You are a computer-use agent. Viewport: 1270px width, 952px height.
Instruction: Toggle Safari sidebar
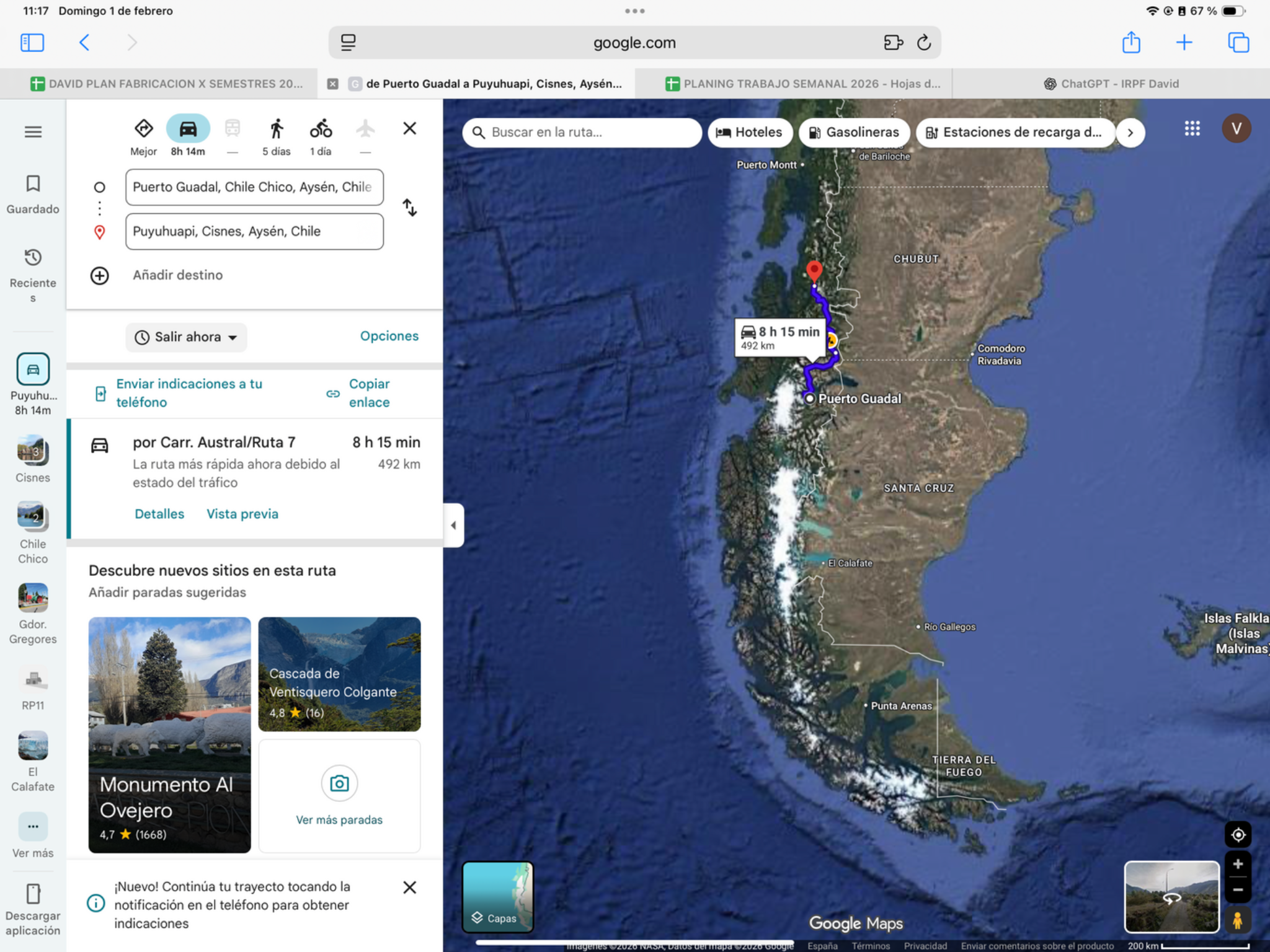[32, 43]
